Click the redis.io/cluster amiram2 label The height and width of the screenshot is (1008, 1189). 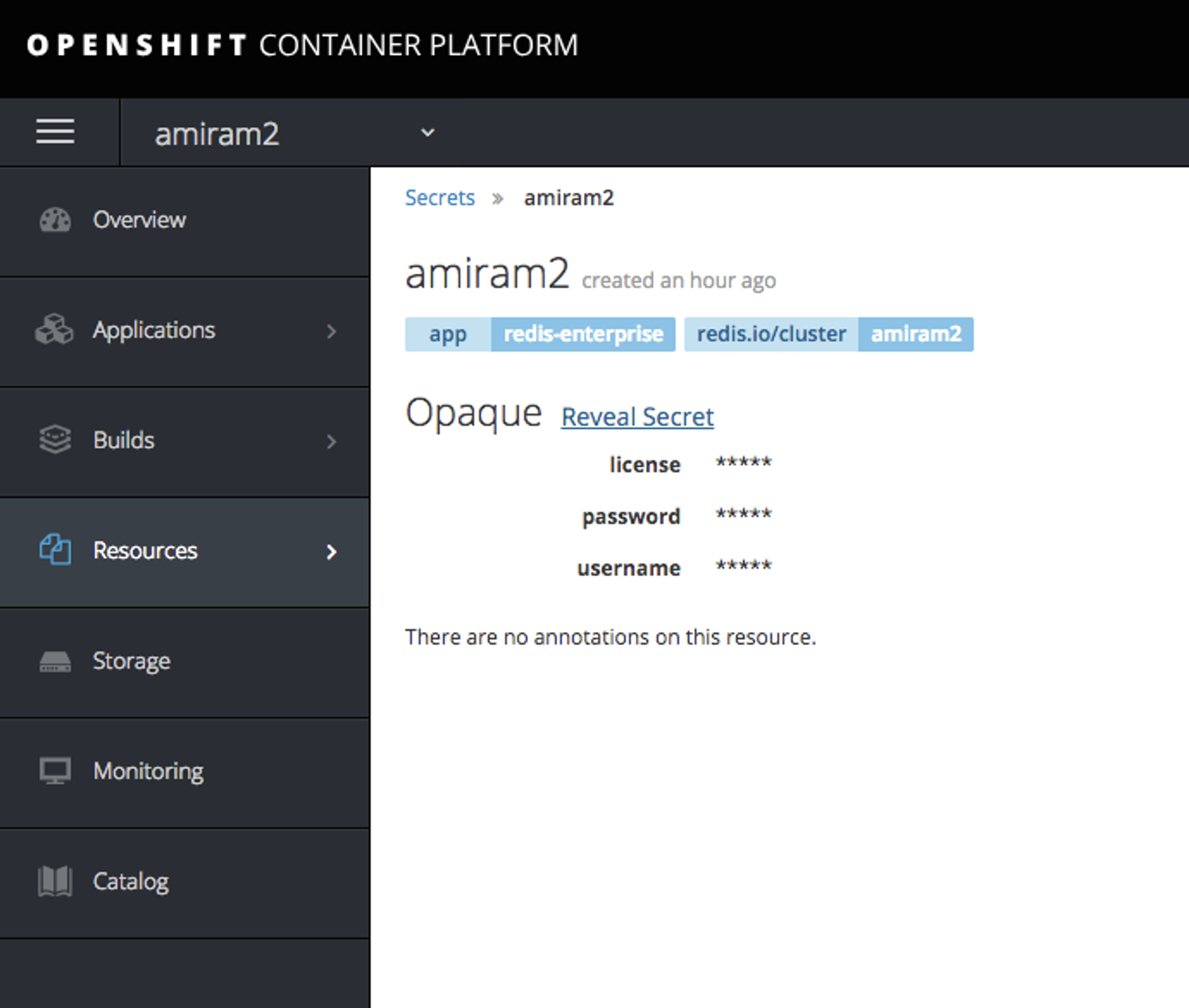pos(828,334)
